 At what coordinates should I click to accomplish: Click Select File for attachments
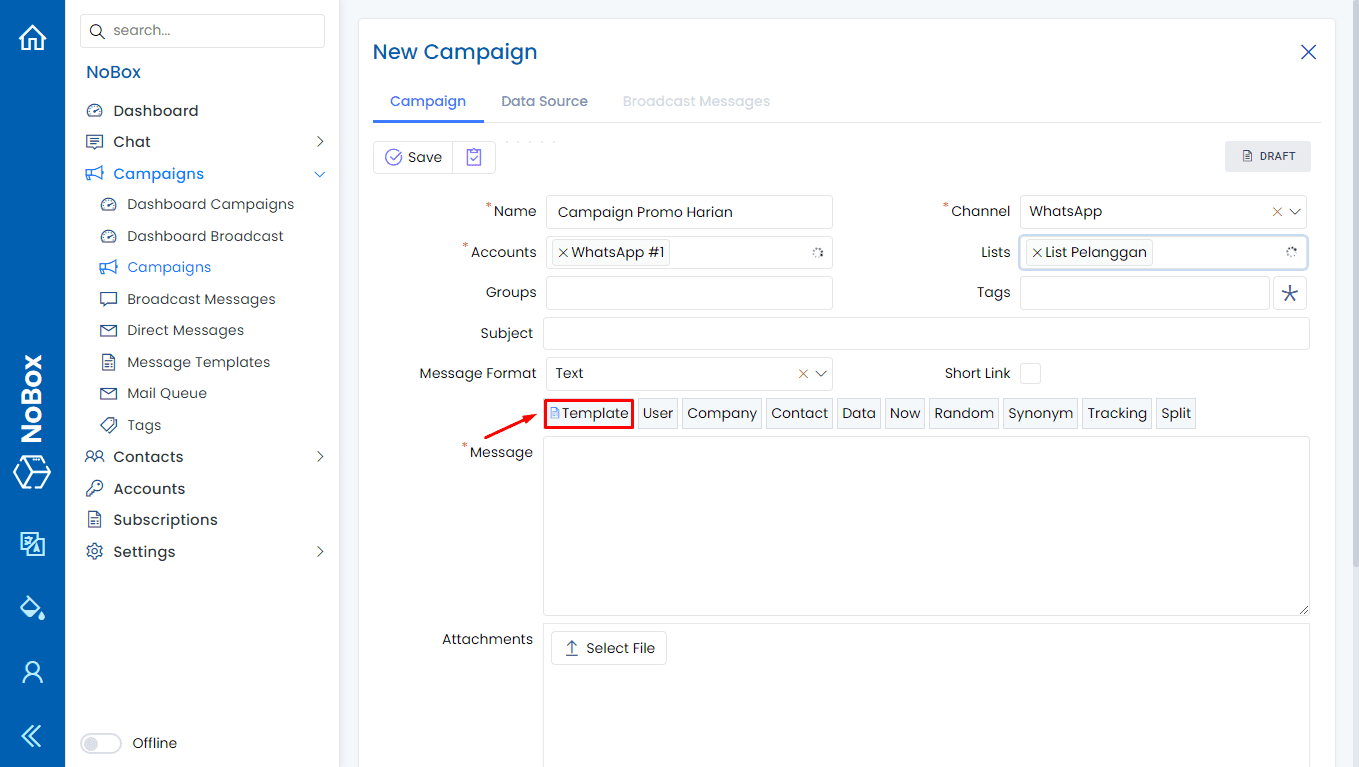pyautogui.click(x=608, y=648)
